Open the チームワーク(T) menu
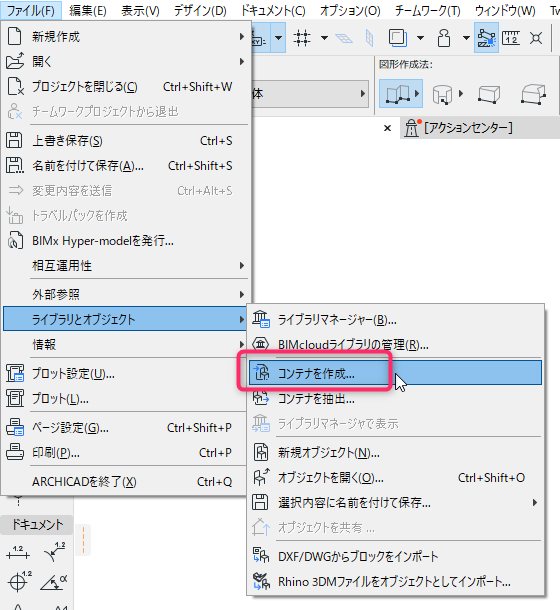This screenshot has width=560, height=610. pyautogui.click(x=428, y=11)
